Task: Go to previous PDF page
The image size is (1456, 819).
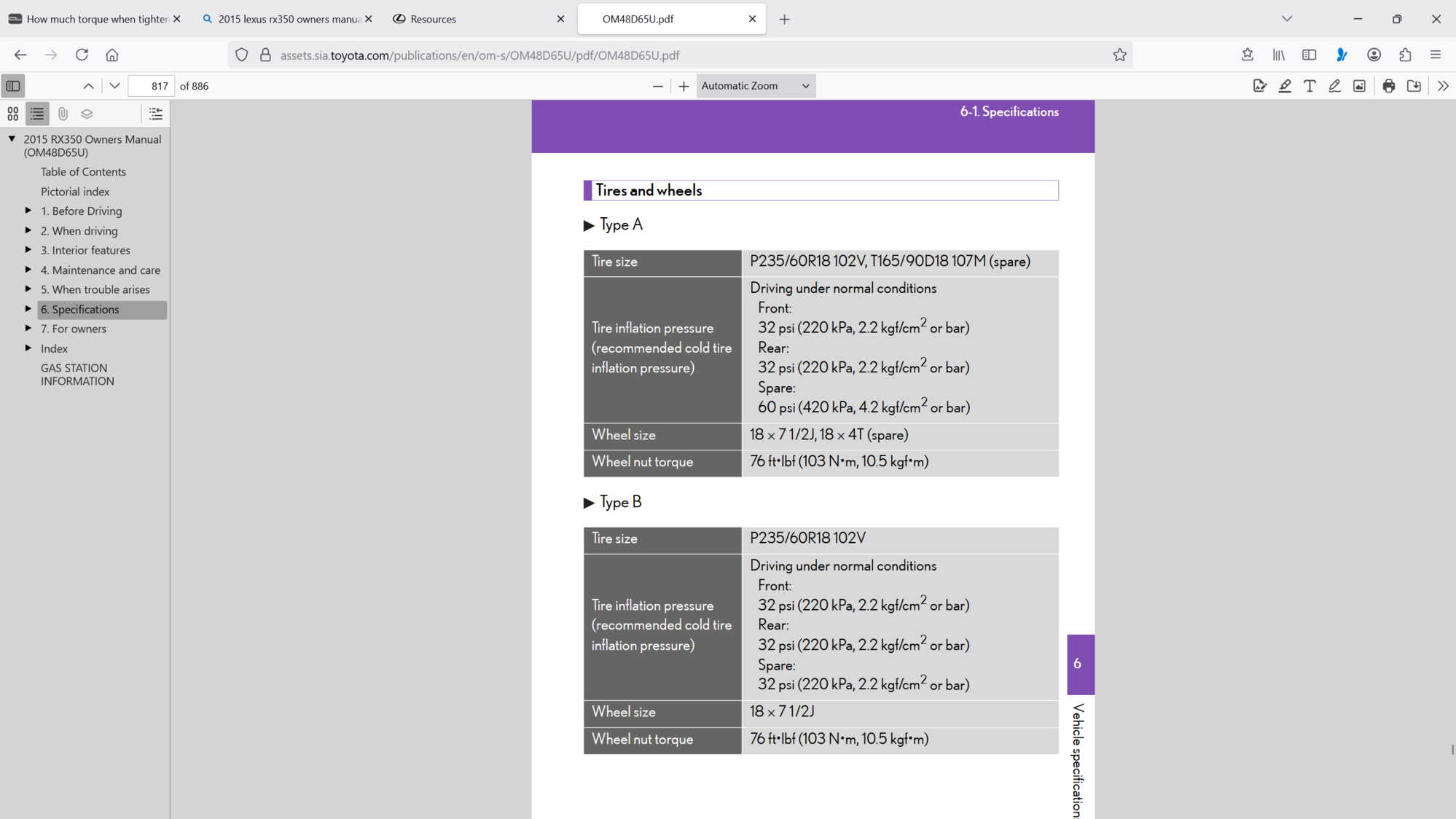Action: click(x=88, y=86)
